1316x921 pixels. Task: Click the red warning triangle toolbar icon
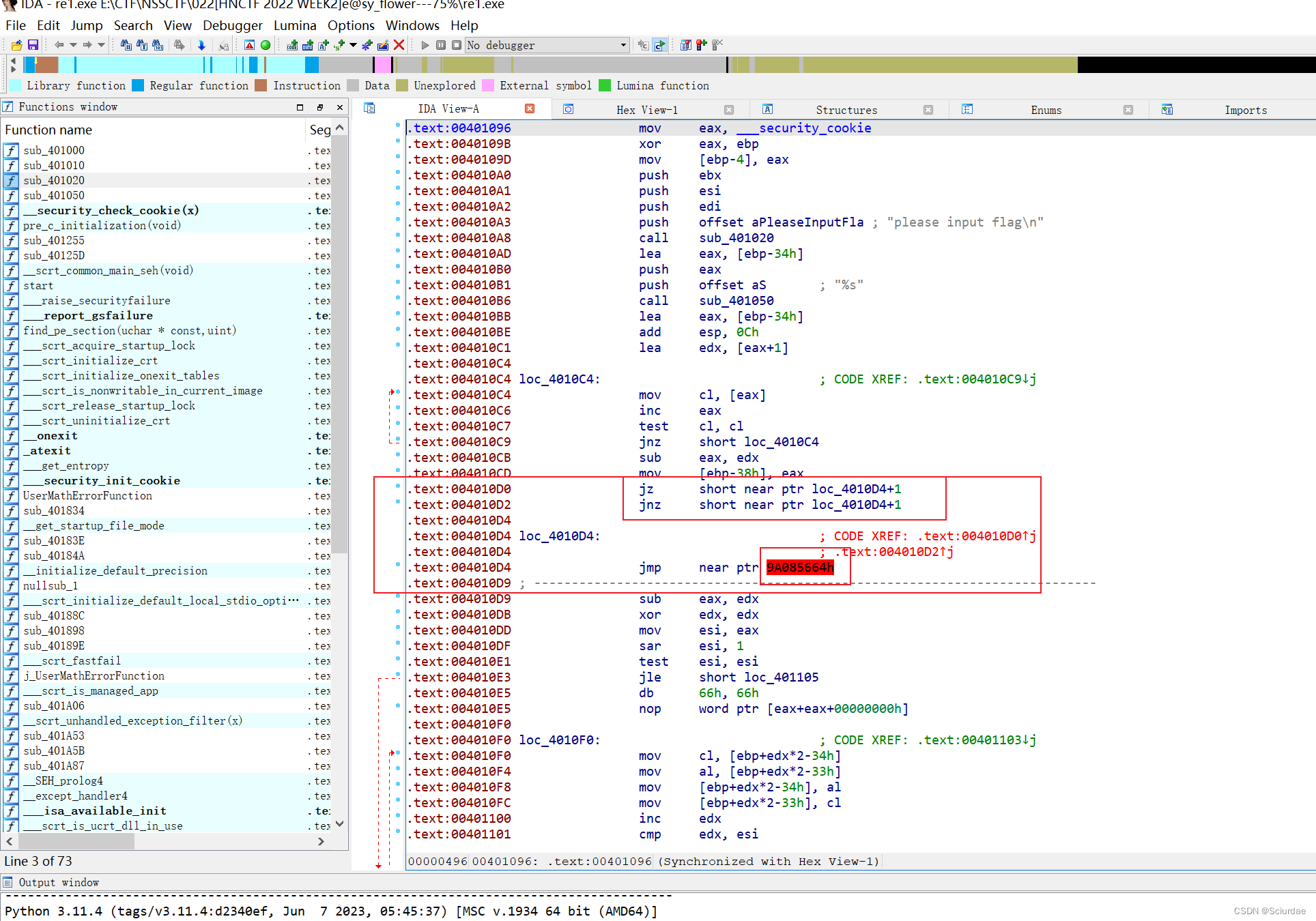click(249, 45)
